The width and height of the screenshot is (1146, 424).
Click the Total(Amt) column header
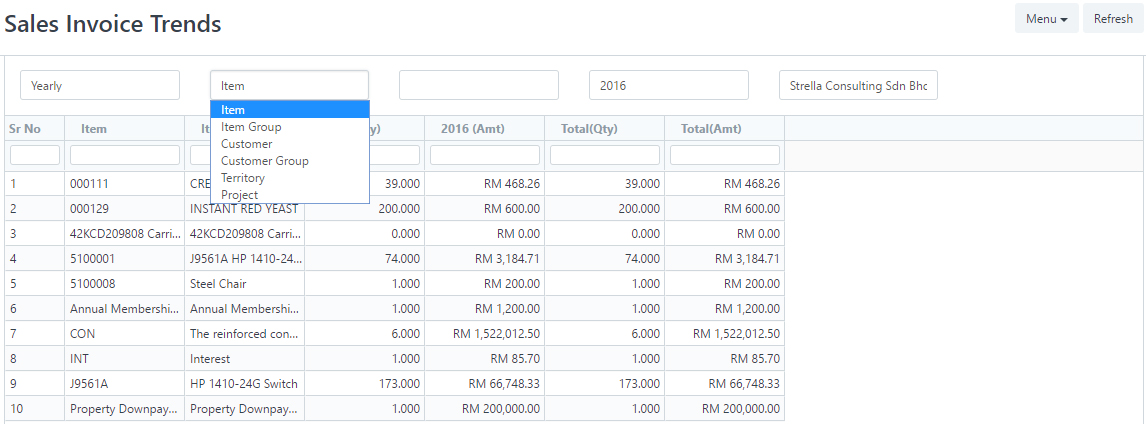tap(711, 129)
